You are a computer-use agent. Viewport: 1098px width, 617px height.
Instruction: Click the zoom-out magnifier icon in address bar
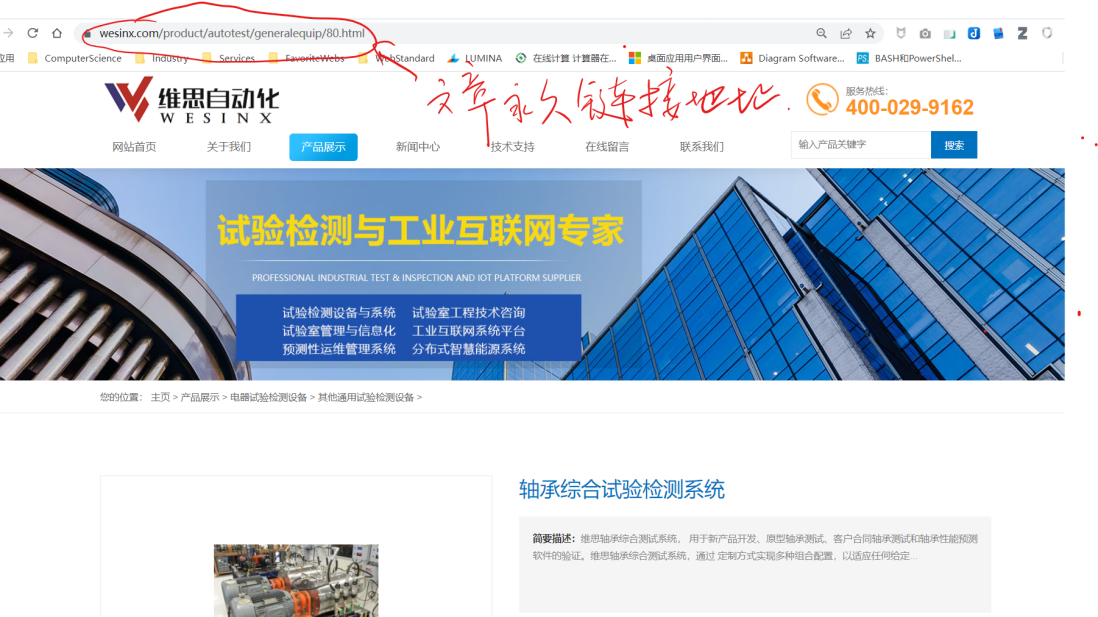(821, 33)
